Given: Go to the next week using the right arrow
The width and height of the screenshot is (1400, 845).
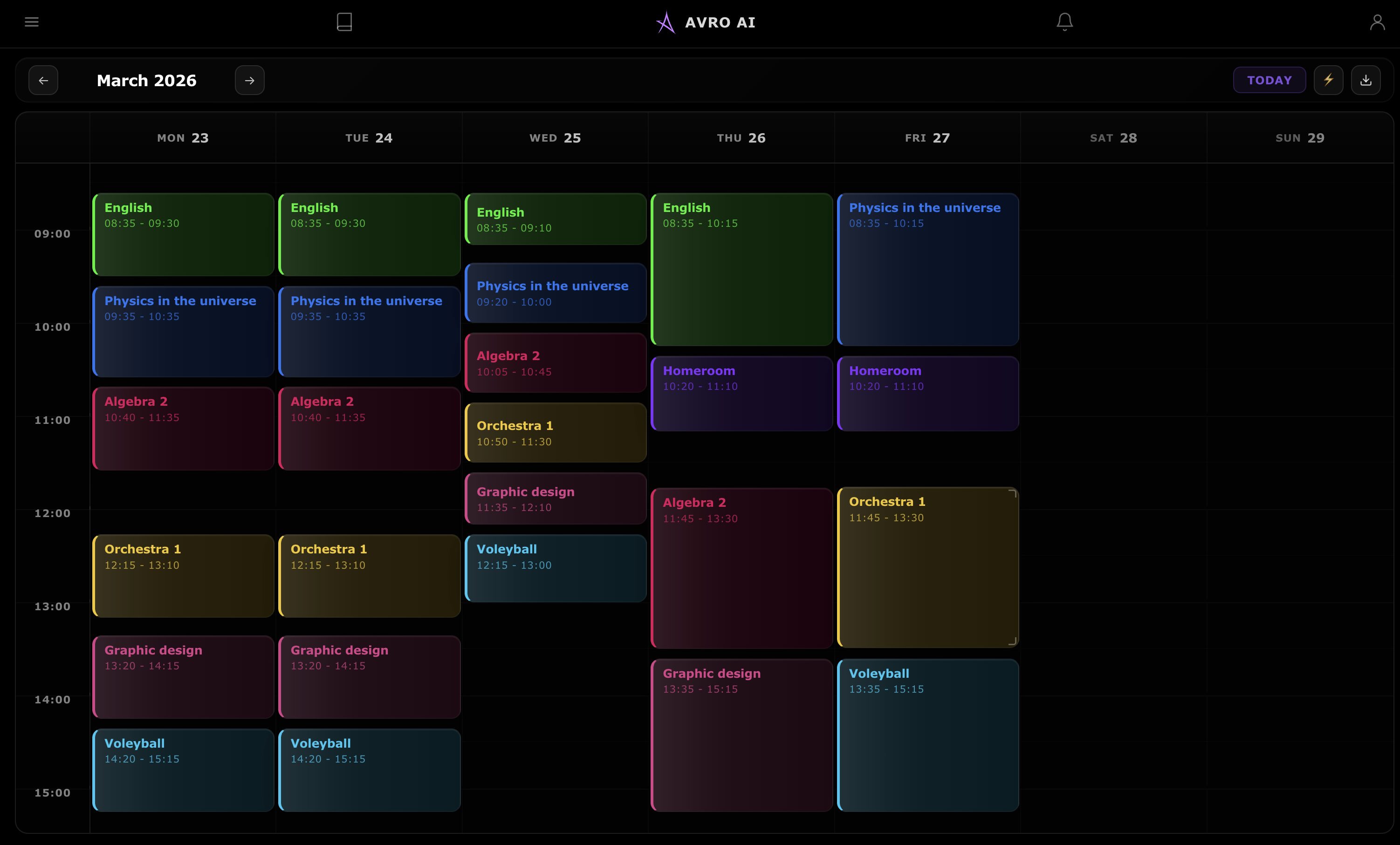Looking at the screenshot, I should point(249,80).
